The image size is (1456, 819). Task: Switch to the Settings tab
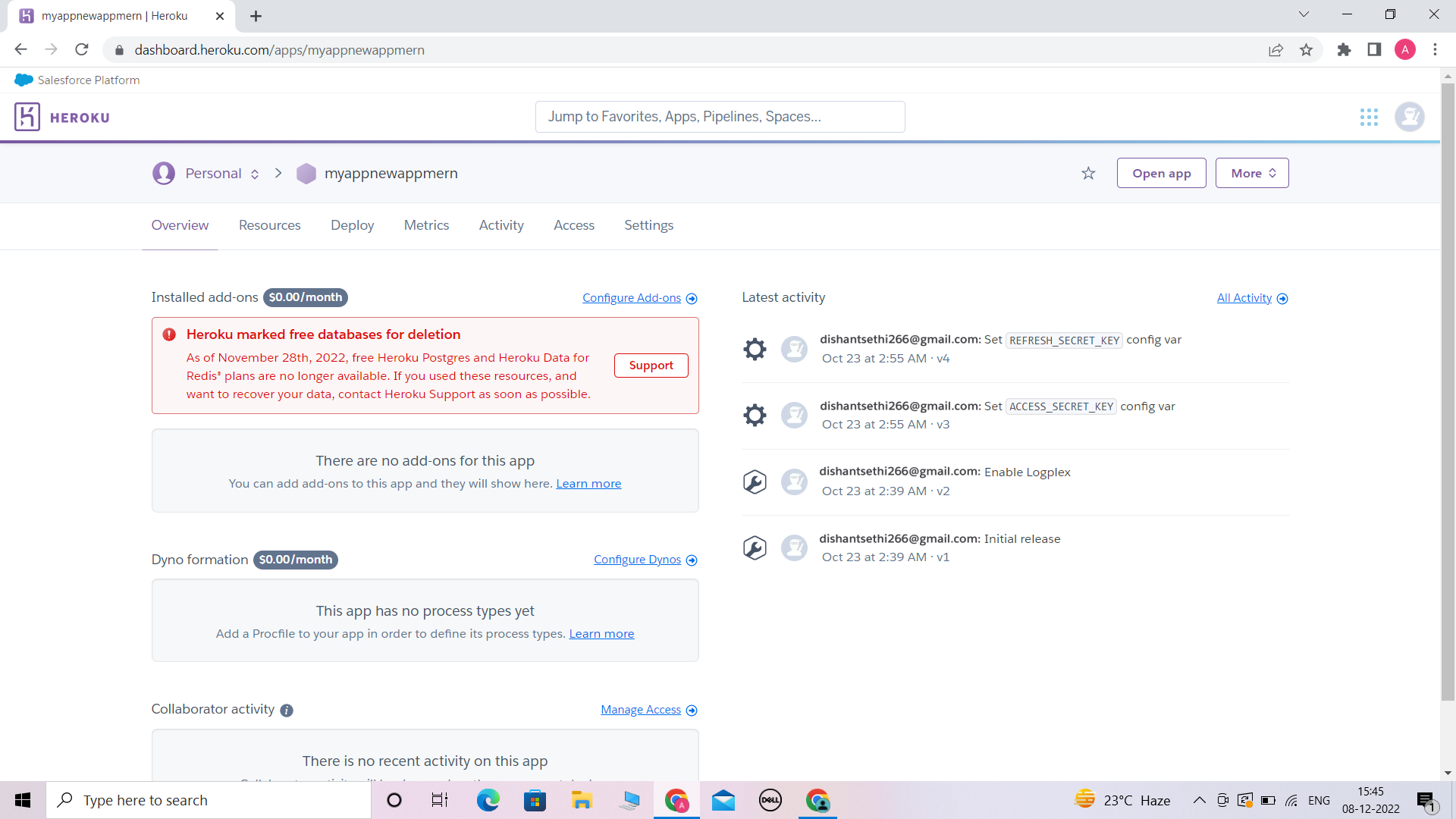coord(648,225)
